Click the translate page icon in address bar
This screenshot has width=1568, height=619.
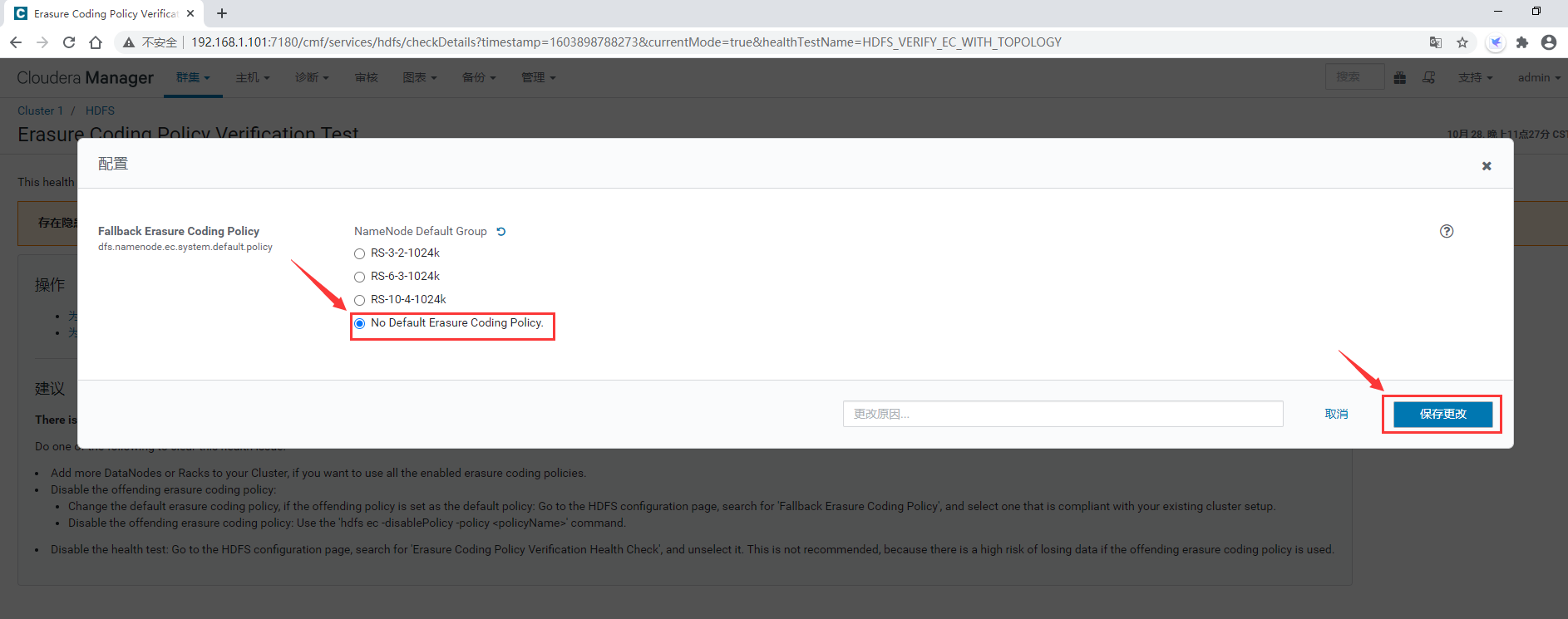point(1435,42)
